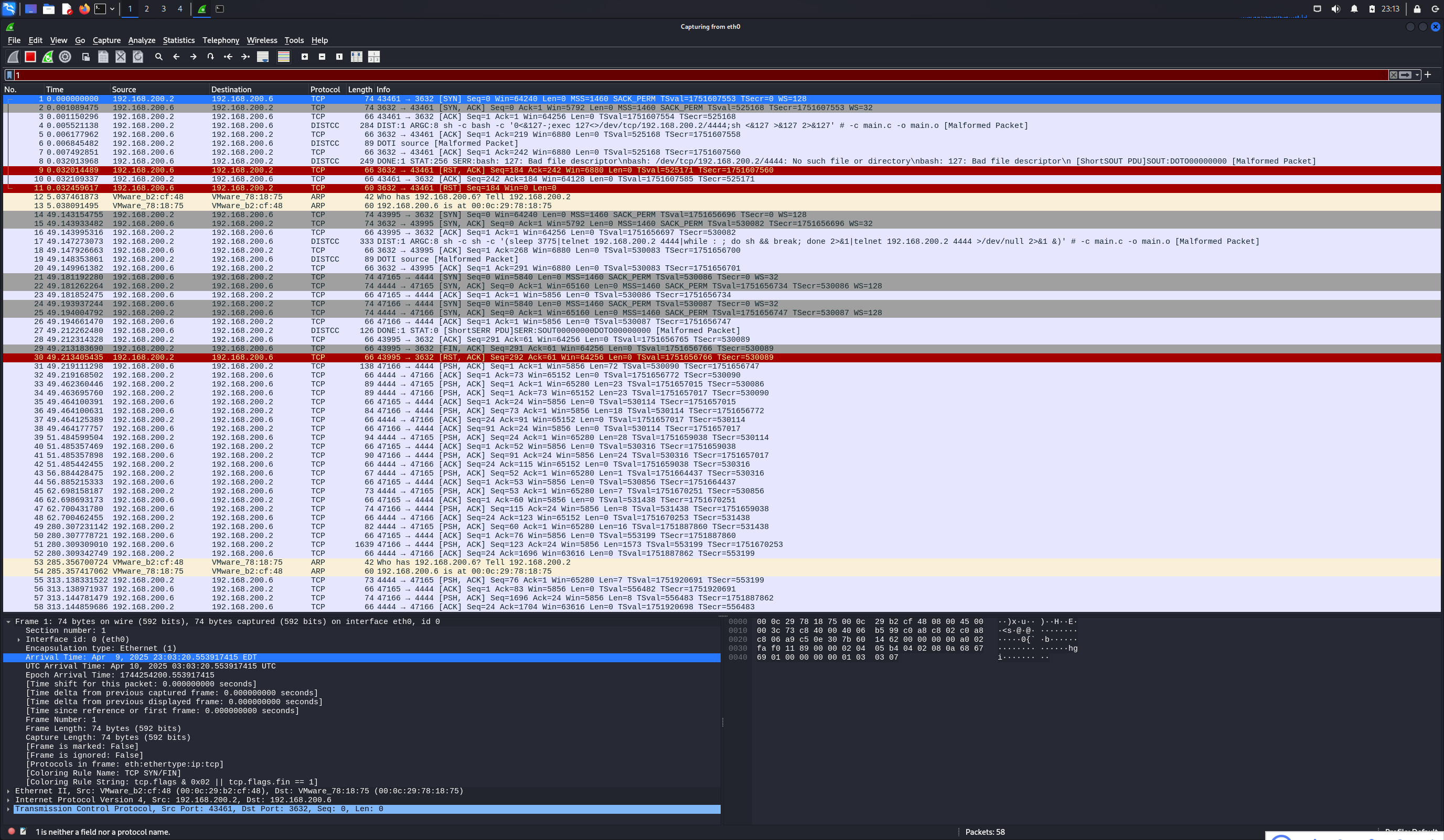Viewport: 1444px width, 840px height.
Task: Open capture options gear icon
Action: tap(66, 57)
